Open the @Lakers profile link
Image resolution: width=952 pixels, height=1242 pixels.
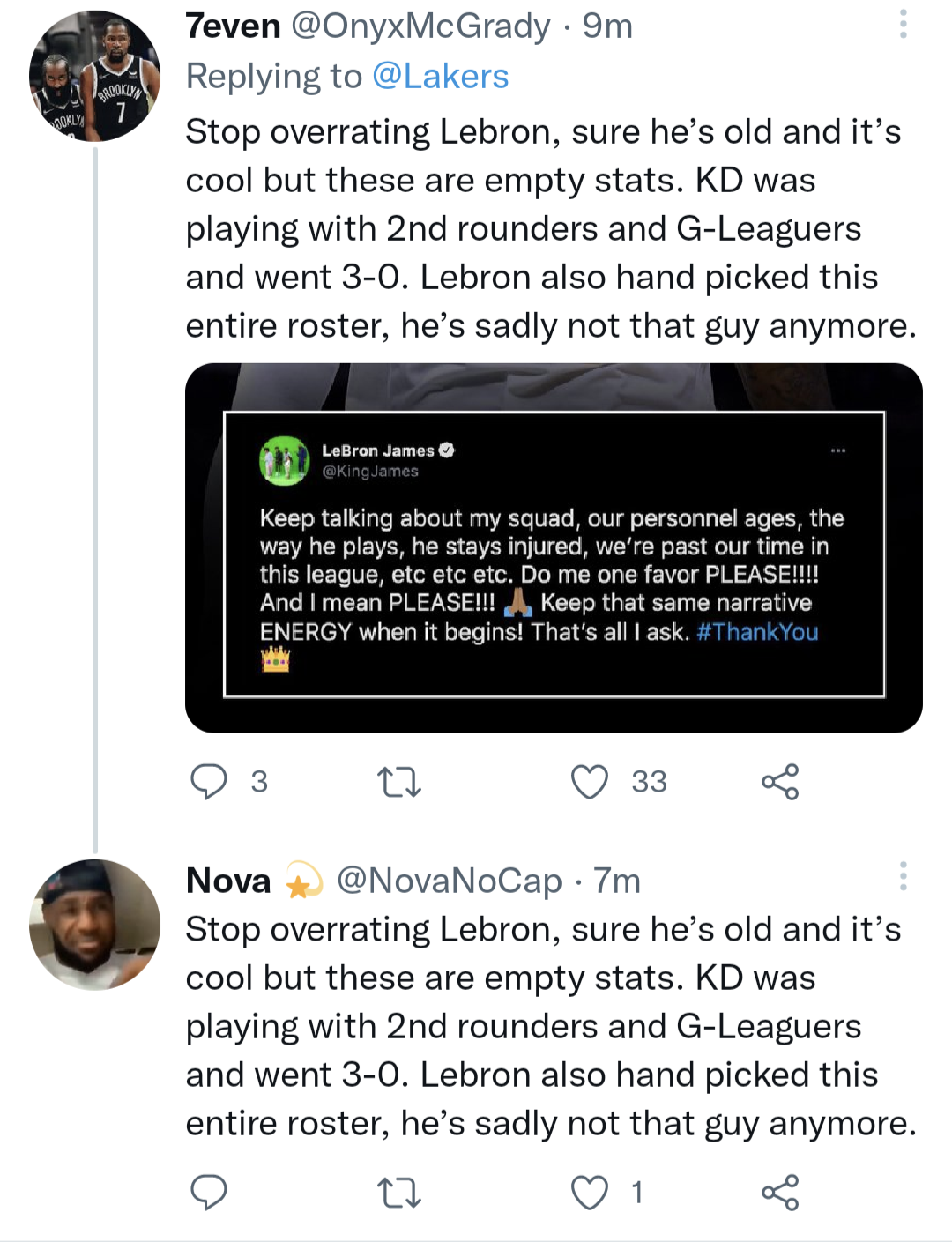click(x=440, y=77)
